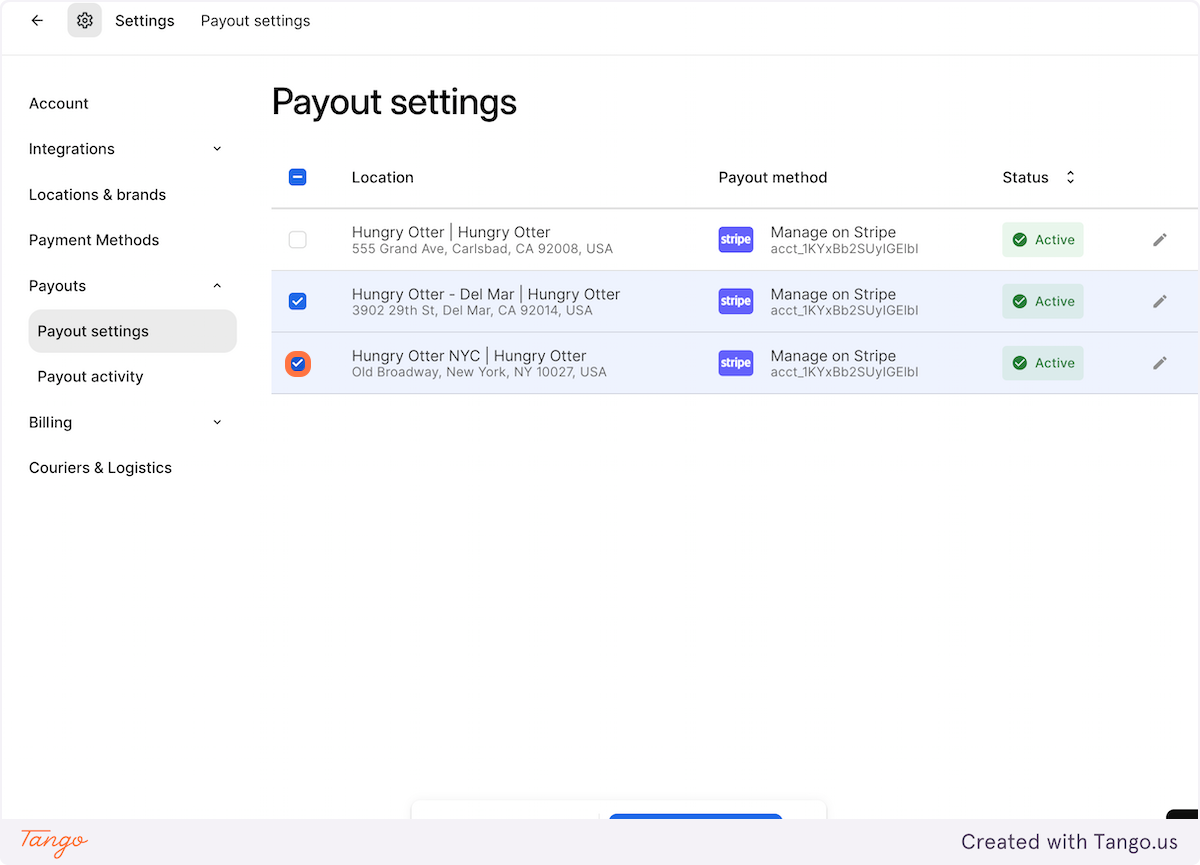
Task: Edit the Hungry Otter payout method with the pencil icon
Action: pyautogui.click(x=1160, y=239)
